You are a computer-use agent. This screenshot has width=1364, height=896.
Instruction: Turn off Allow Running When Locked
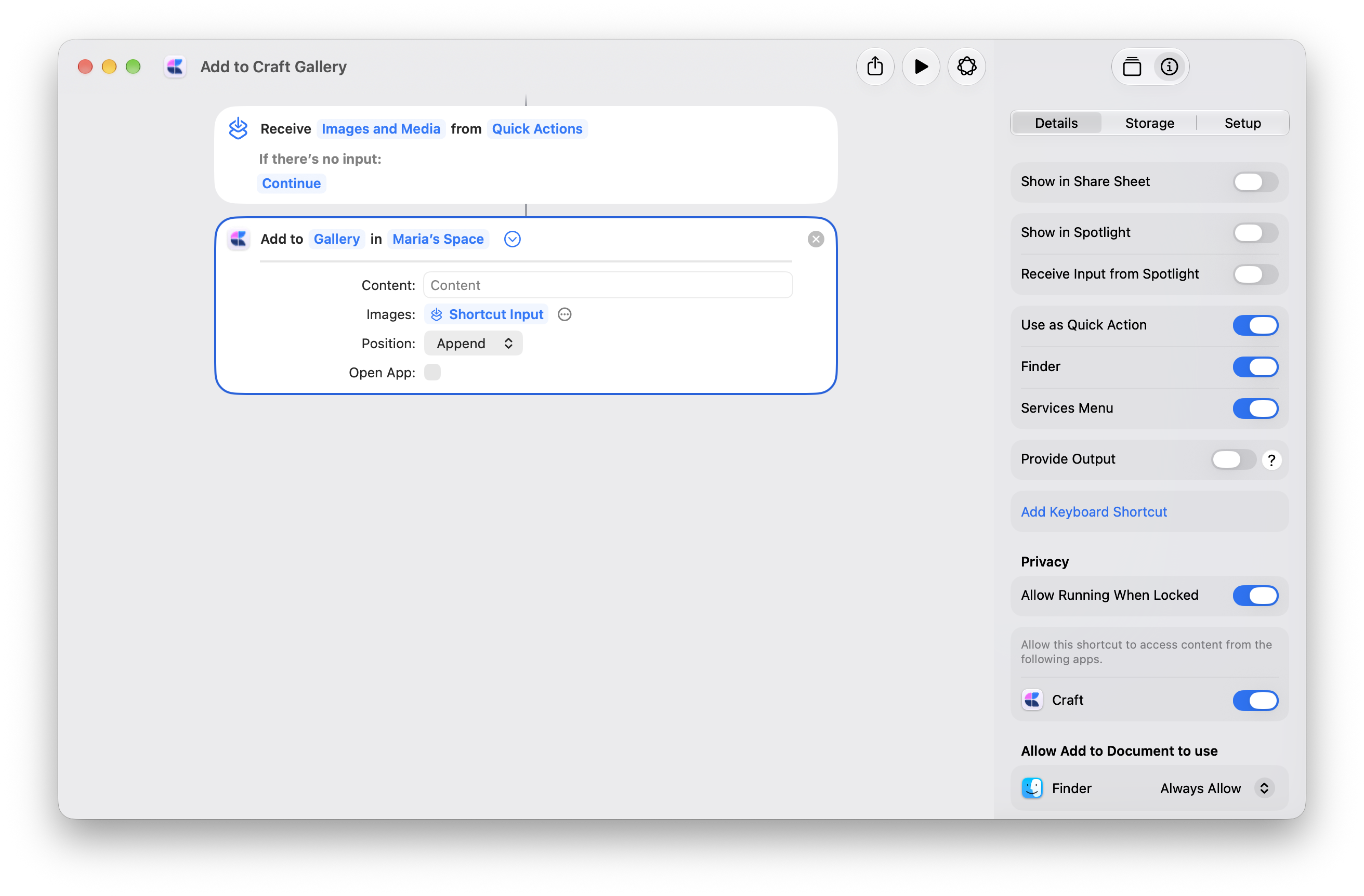pos(1255,595)
